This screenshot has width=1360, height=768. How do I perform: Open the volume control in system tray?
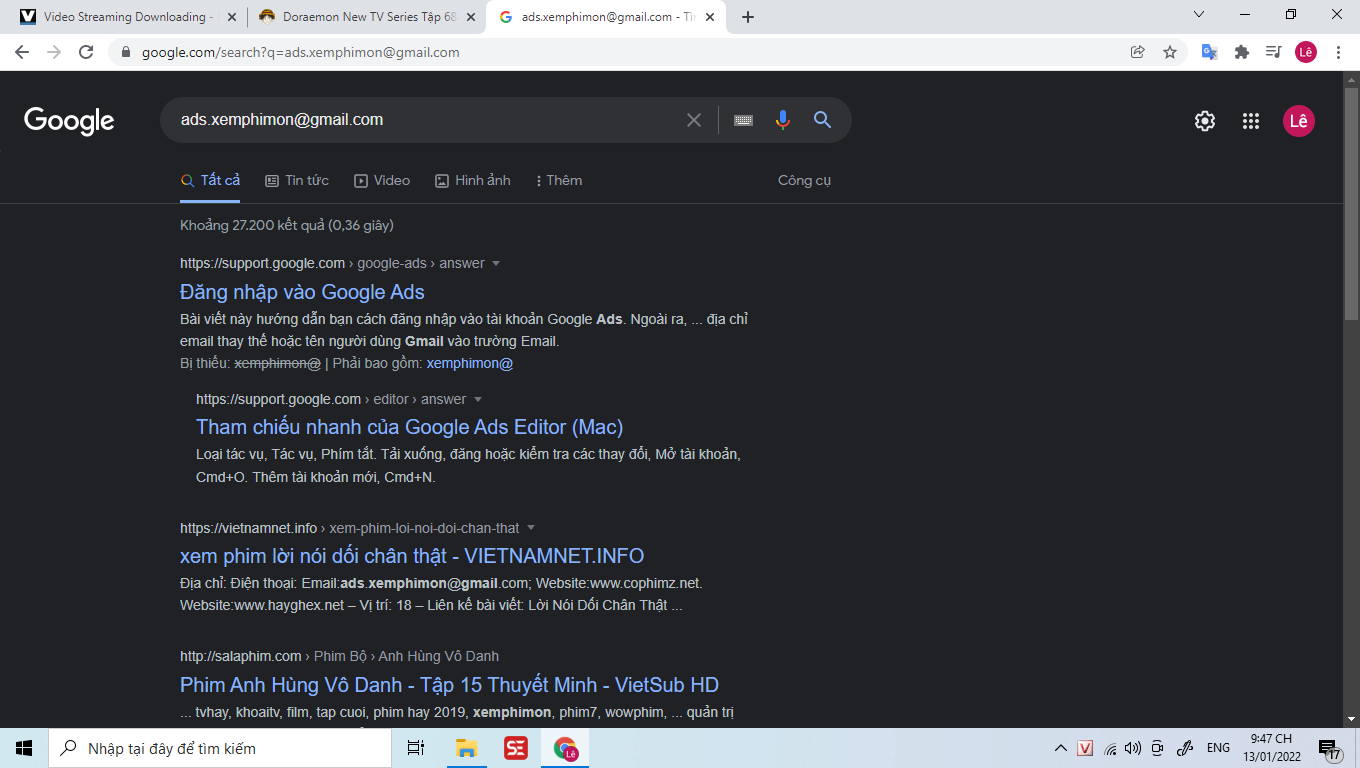pyautogui.click(x=1133, y=748)
